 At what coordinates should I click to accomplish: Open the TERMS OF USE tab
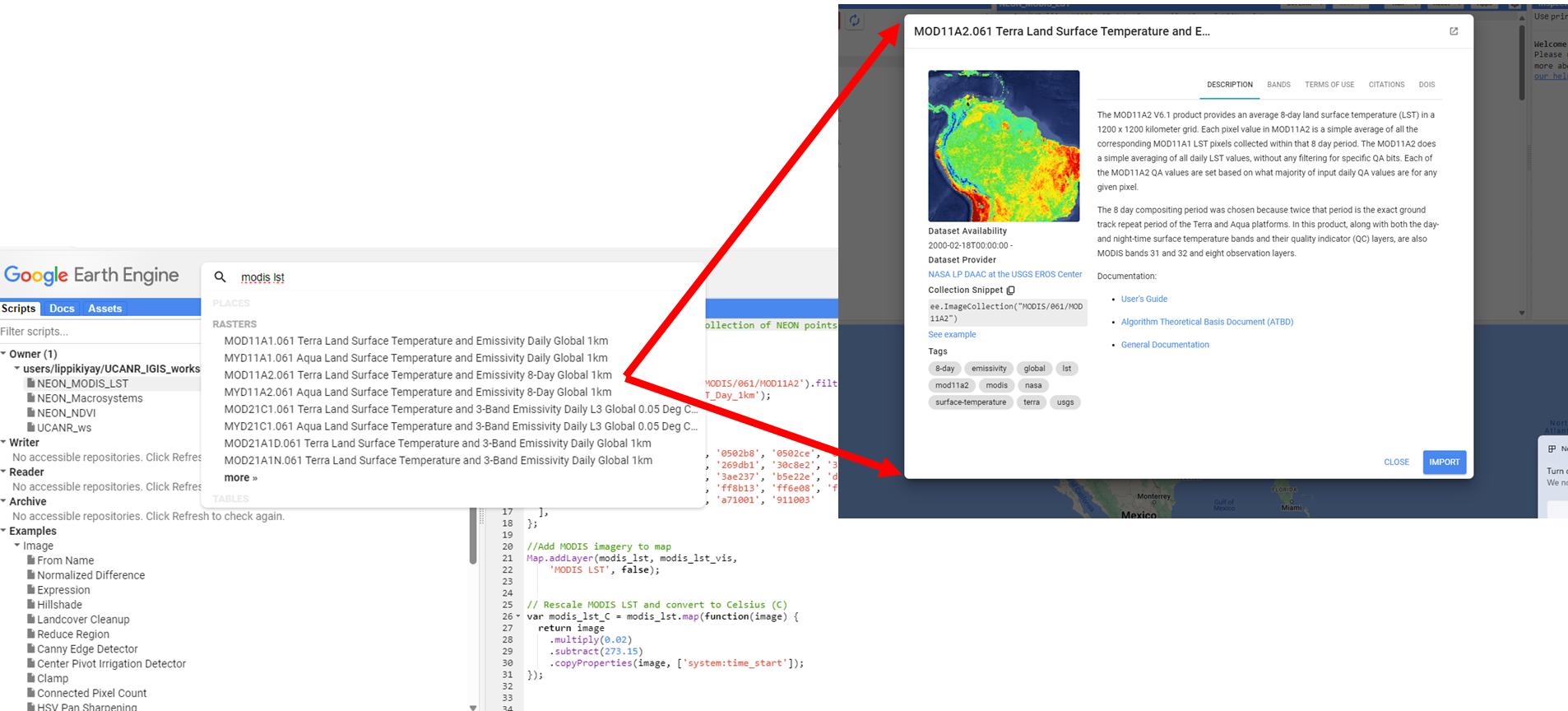click(x=1329, y=85)
